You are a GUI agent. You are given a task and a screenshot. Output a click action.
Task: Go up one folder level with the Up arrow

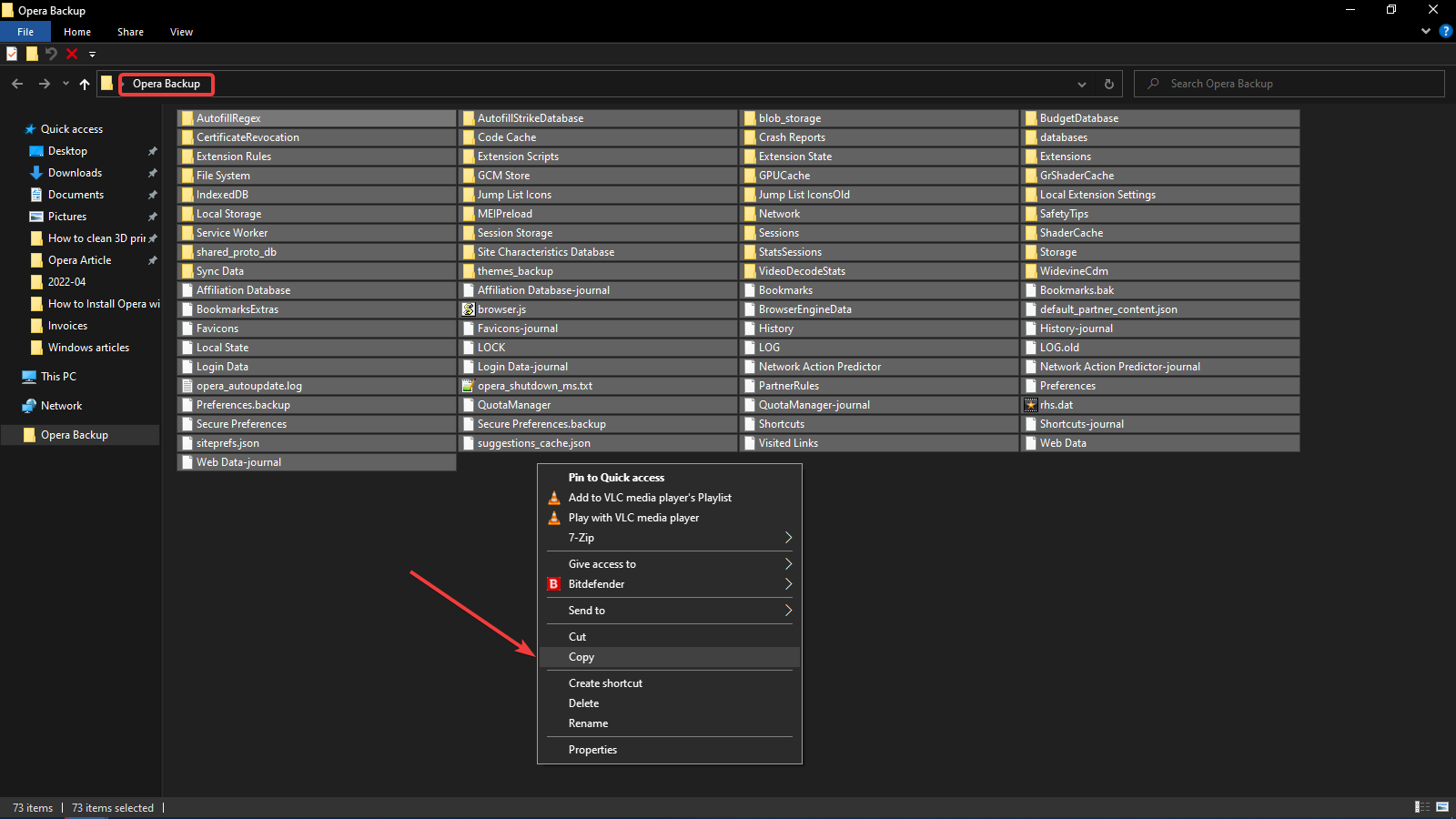[x=84, y=83]
